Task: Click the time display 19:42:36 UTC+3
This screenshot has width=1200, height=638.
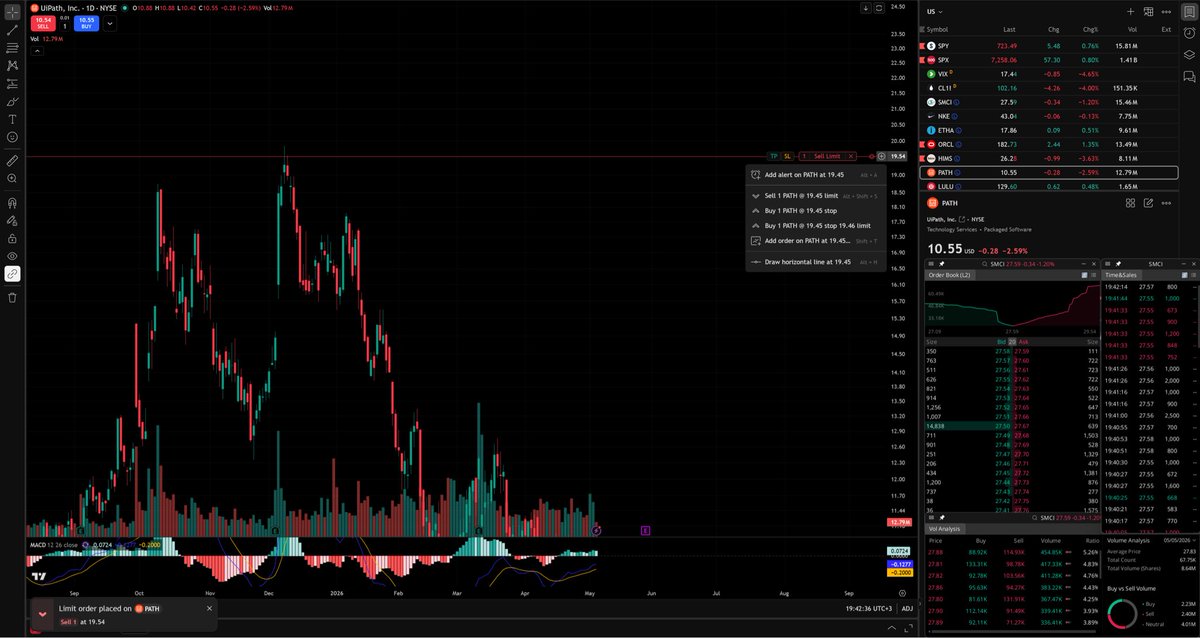Action: coord(868,607)
